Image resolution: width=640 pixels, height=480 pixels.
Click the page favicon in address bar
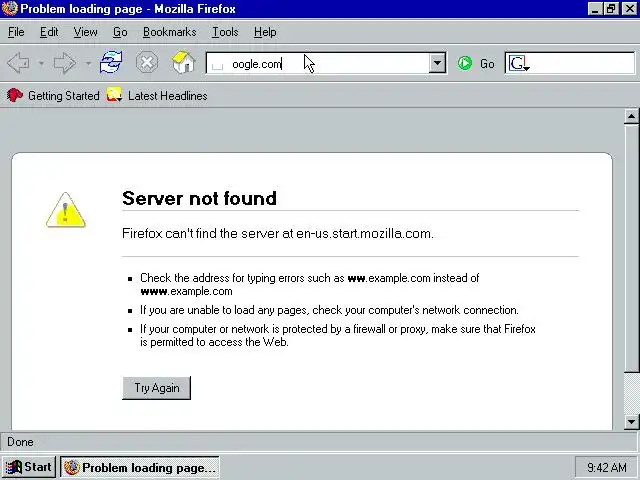(x=218, y=65)
